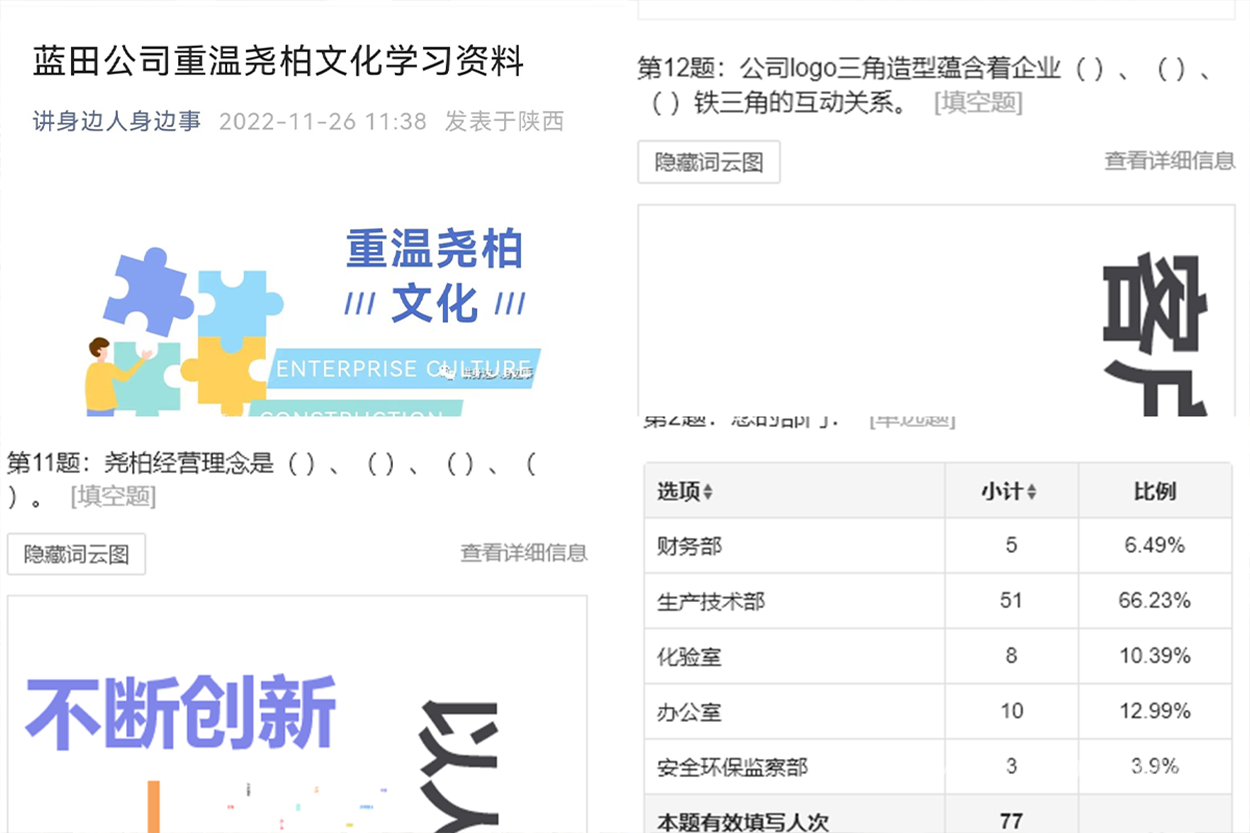This screenshot has height=833, width=1250.
Task: Click the total count 77
Action: click(x=1011, y=821)
